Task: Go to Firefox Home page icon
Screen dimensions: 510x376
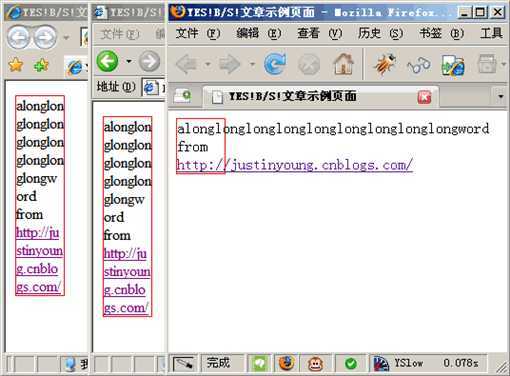Action: pos(344,64)
